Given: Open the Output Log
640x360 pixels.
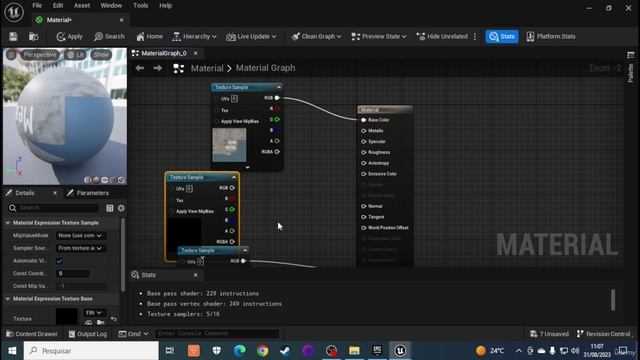Looking at the screenshot, I should click(x=88, y=334).
